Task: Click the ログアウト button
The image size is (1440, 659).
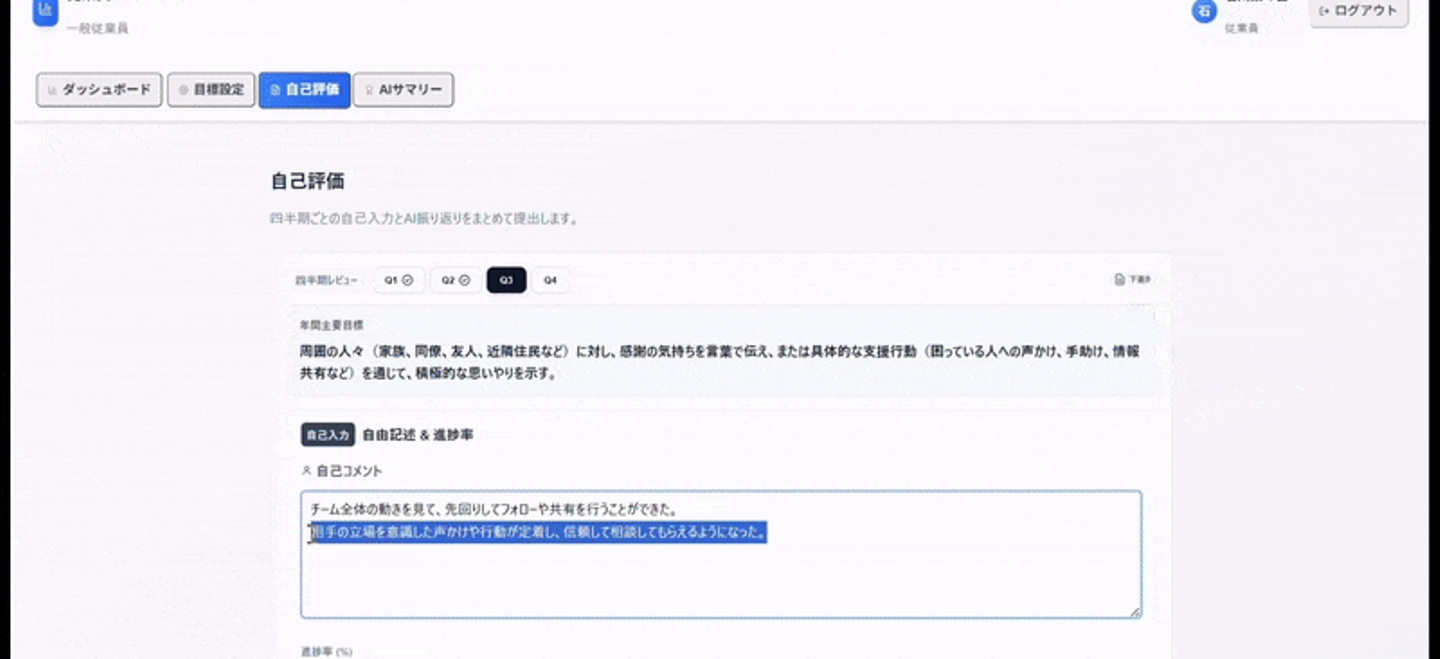Action: (x=1359, y=12)
